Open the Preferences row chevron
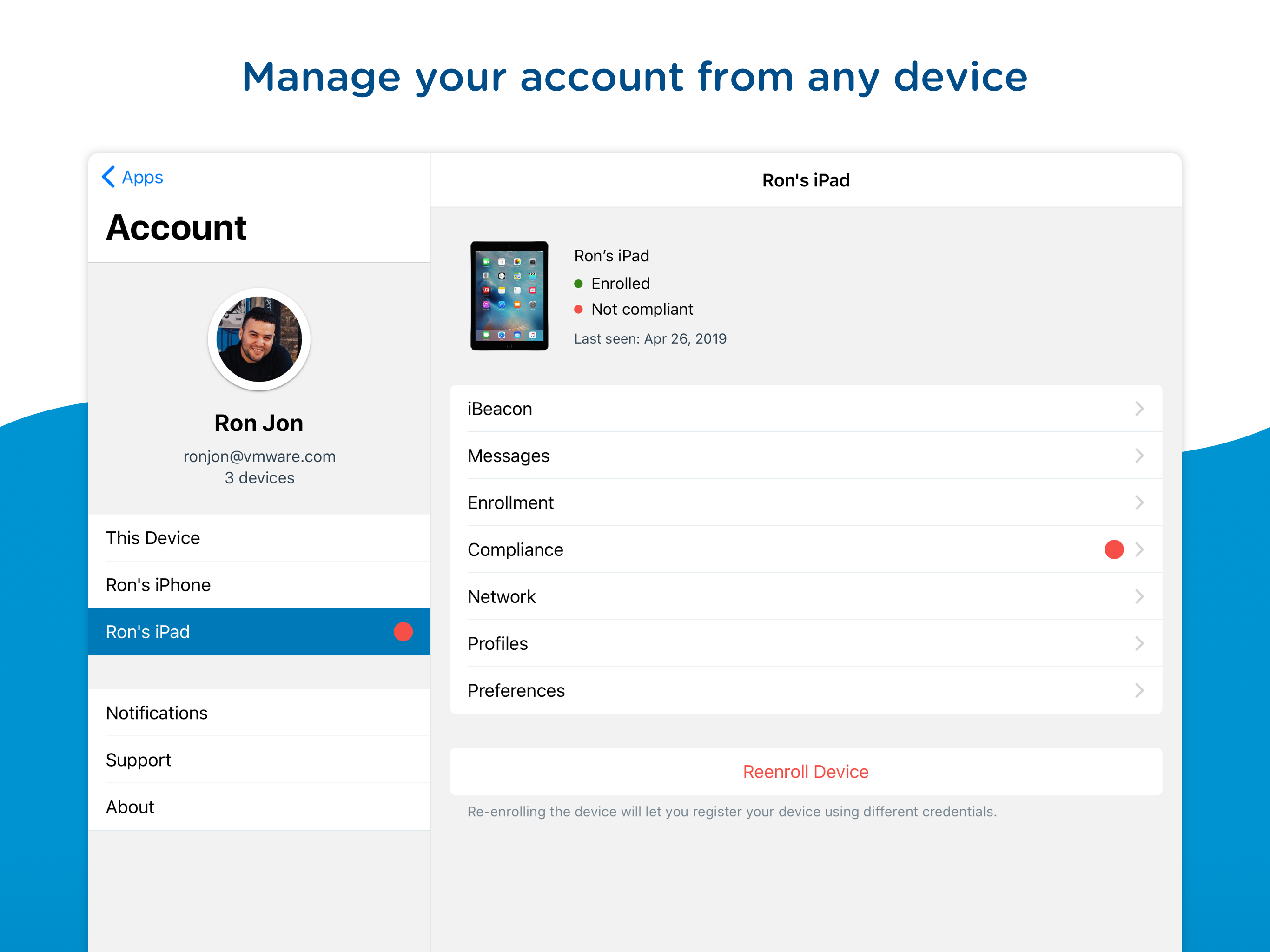 point(1139,691)
